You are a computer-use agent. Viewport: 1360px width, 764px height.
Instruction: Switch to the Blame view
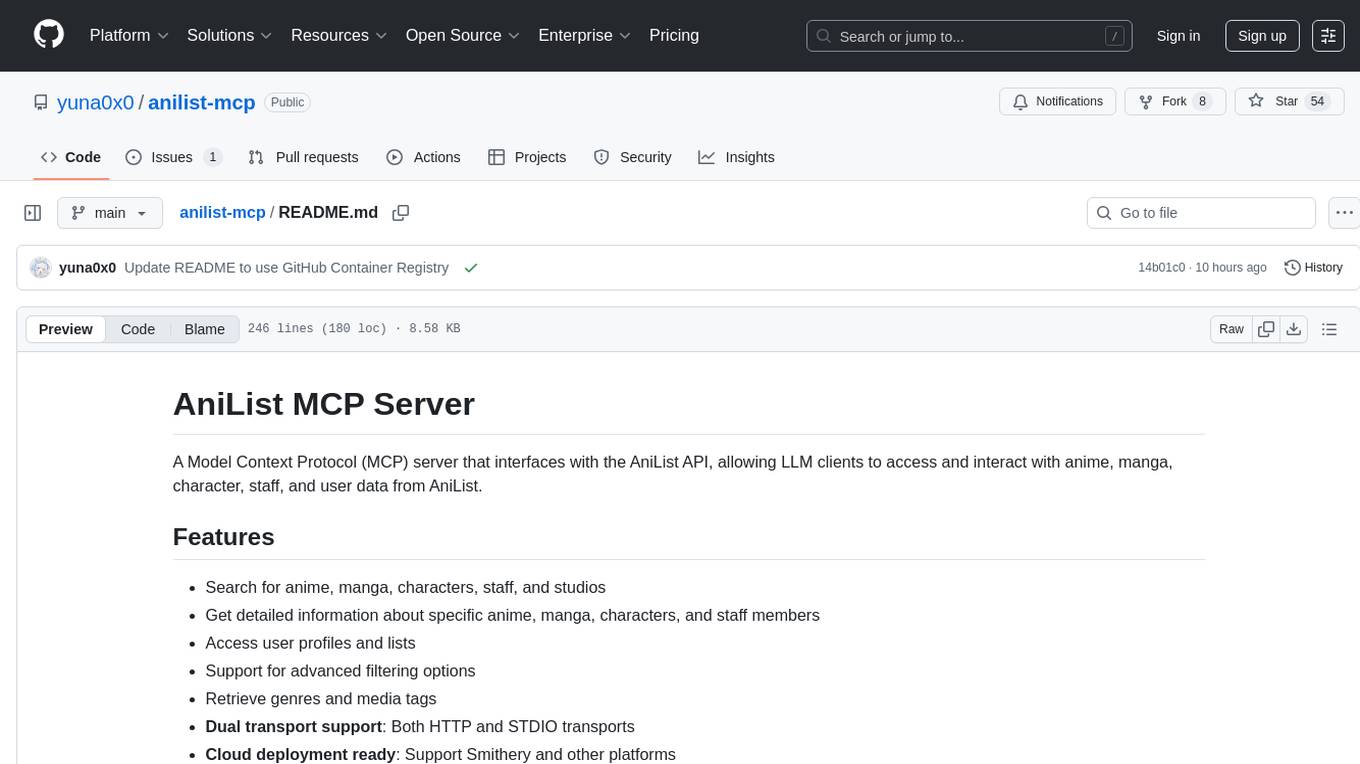coord(204,329)
